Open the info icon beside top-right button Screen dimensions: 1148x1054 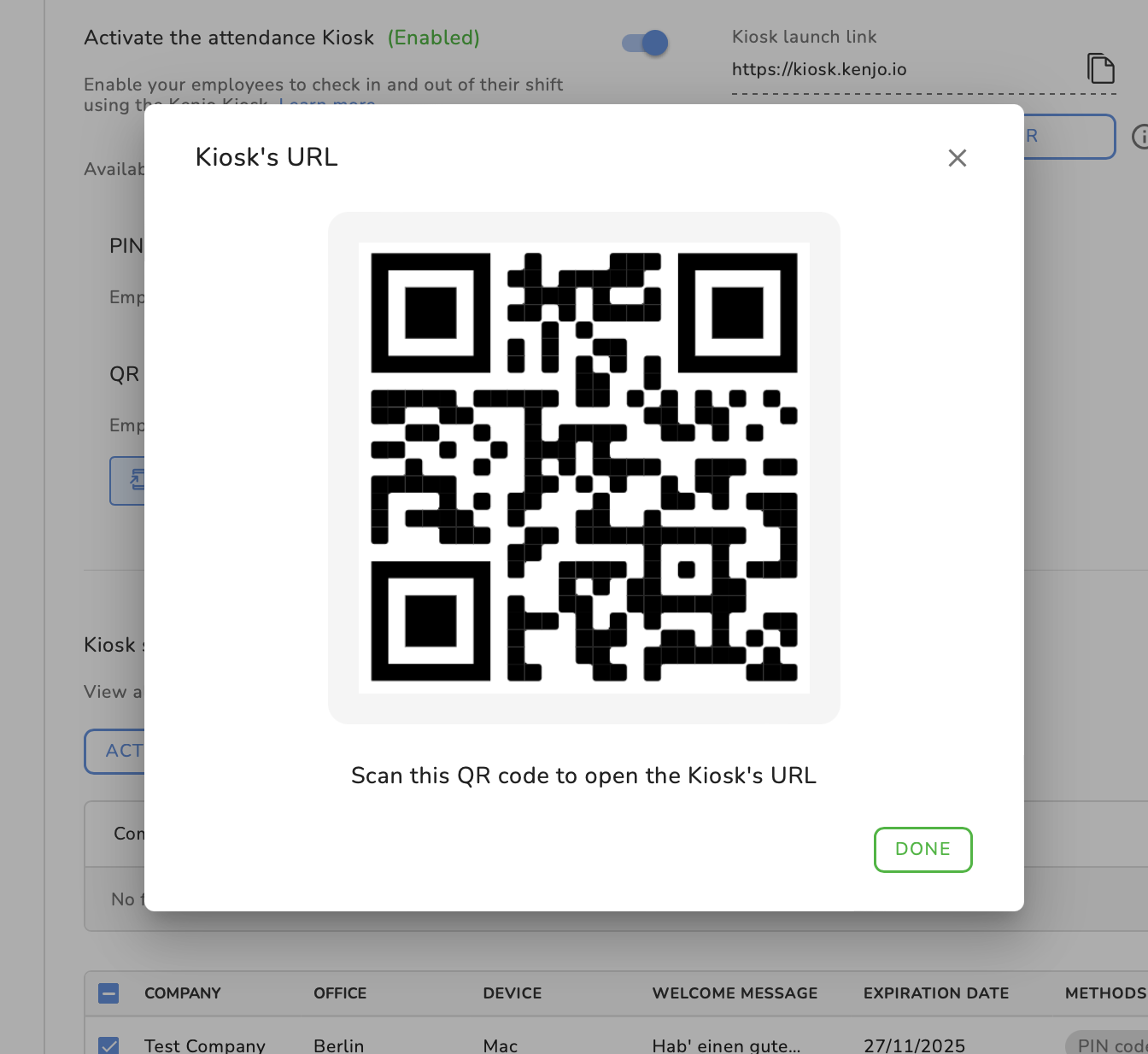pyautogui.click(x=1139, y=137)
